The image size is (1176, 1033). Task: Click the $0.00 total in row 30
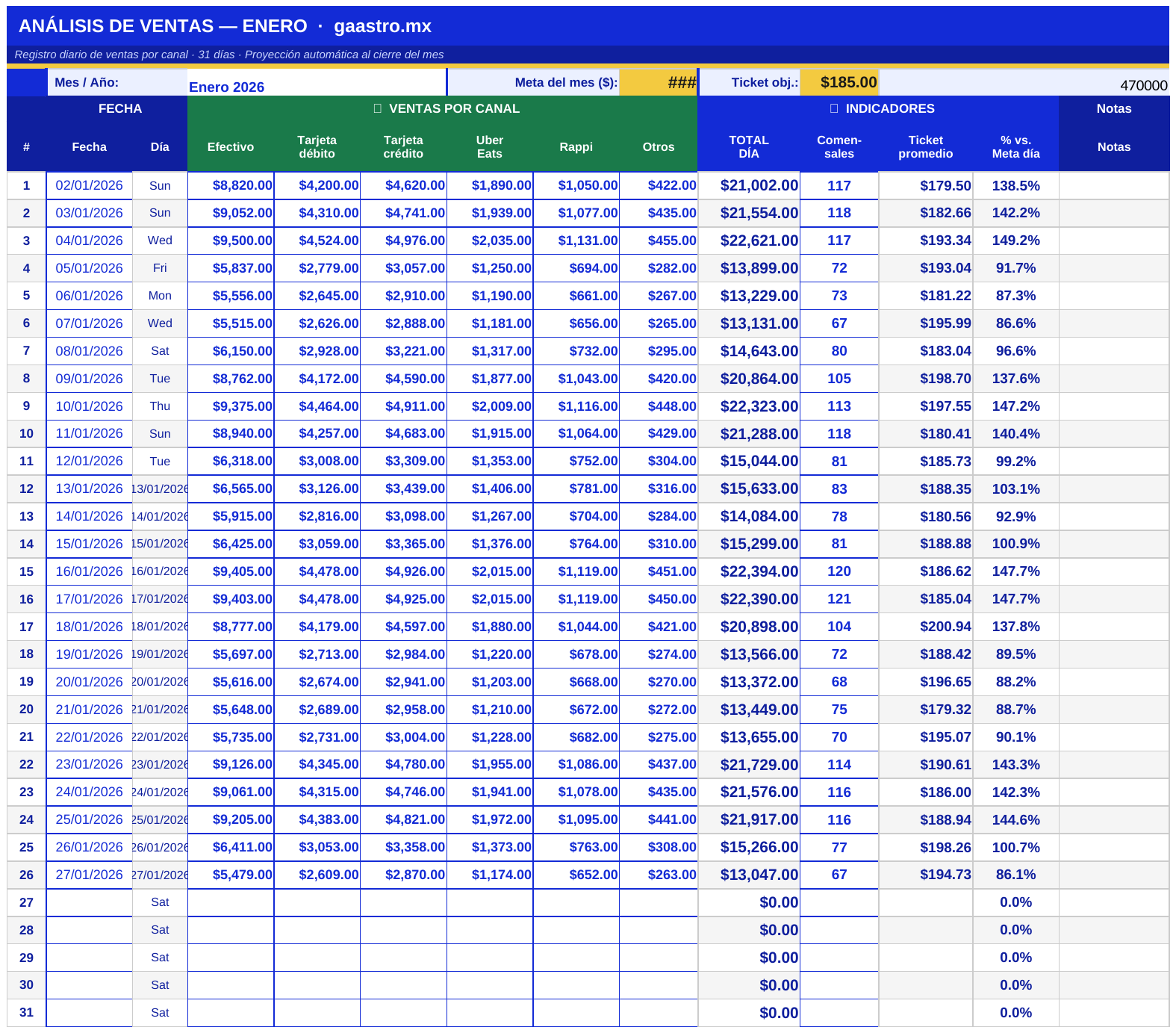pos(749,985)
